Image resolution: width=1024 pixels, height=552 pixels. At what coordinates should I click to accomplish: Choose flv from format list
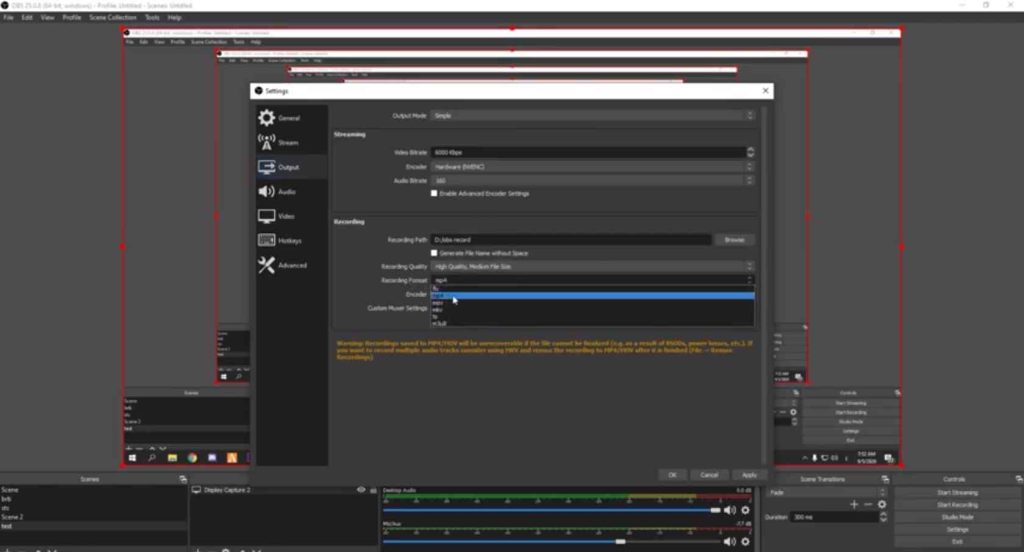coord(592,288)
